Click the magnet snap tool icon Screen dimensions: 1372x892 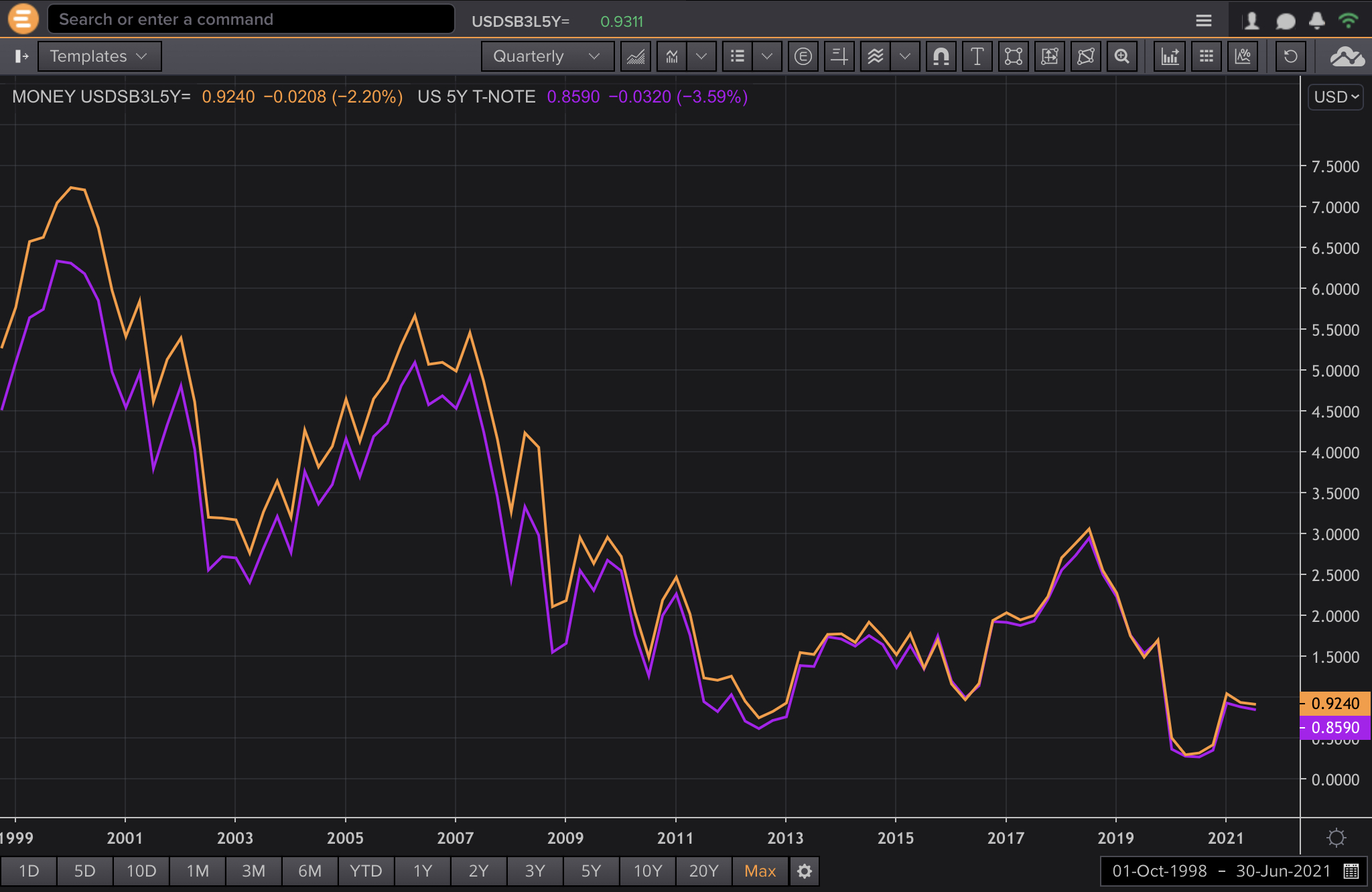(x=941, y=56)
